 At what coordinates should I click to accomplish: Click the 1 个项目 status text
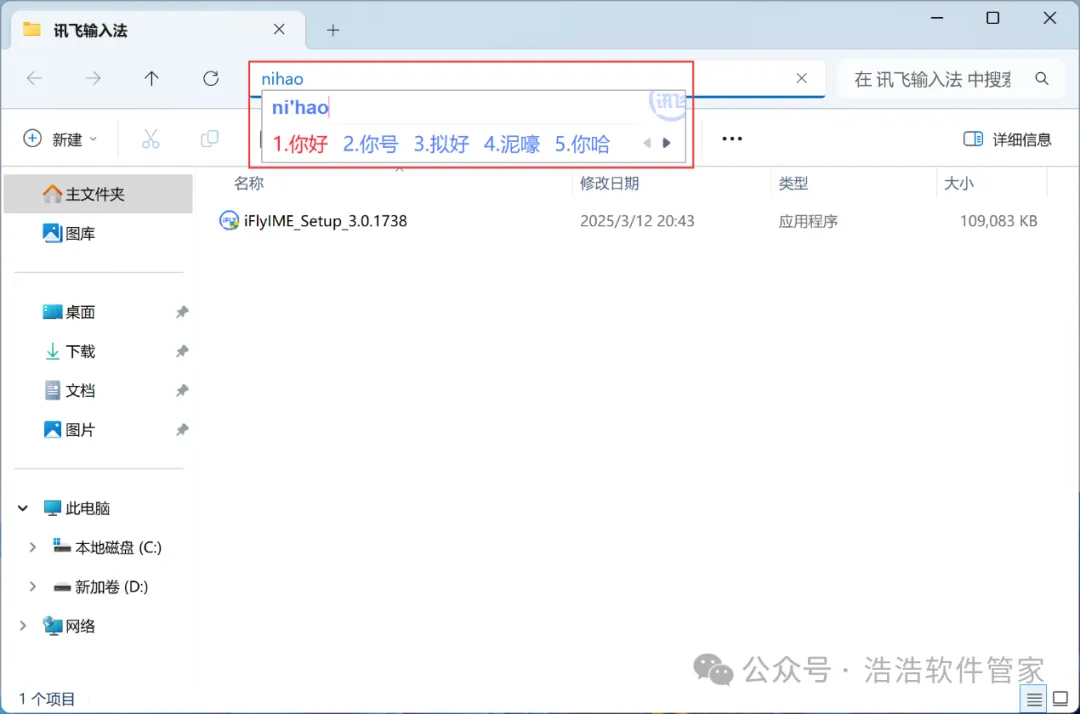pyautogui.click(x=47, y=700)
